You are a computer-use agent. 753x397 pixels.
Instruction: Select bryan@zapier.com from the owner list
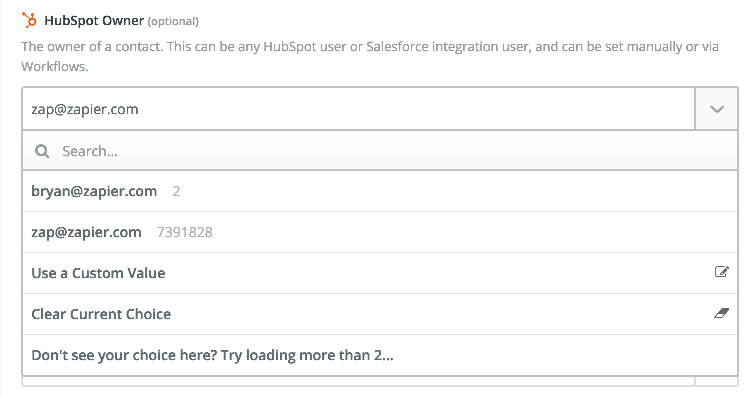pos(380,191)
